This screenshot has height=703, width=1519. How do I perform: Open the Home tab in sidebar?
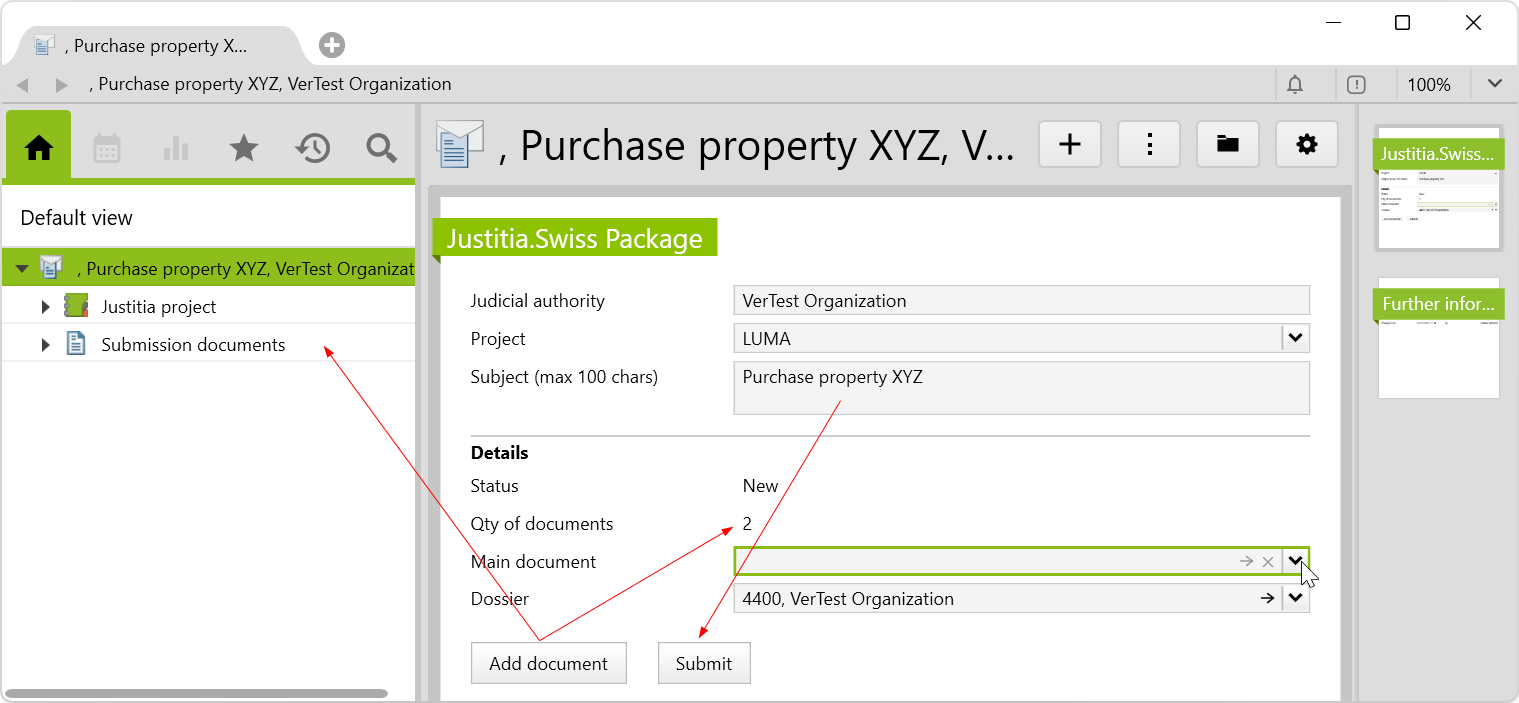click(39, 148)
